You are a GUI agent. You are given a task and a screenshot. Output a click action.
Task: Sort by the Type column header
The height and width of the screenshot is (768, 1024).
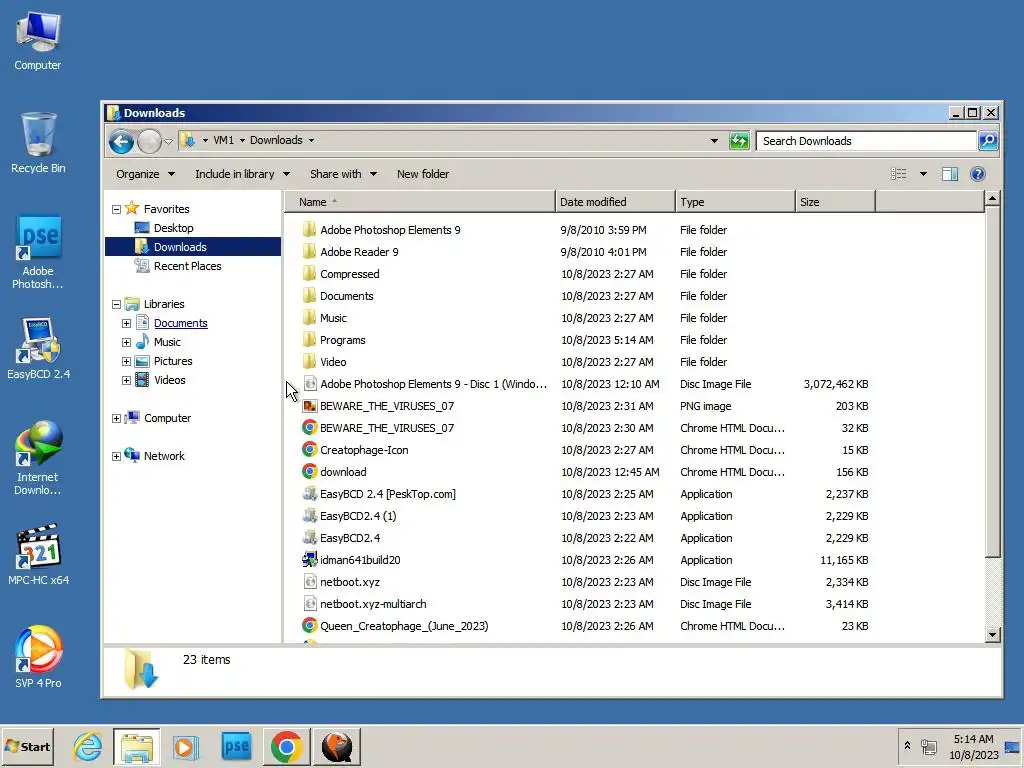(x=735, y=202)
